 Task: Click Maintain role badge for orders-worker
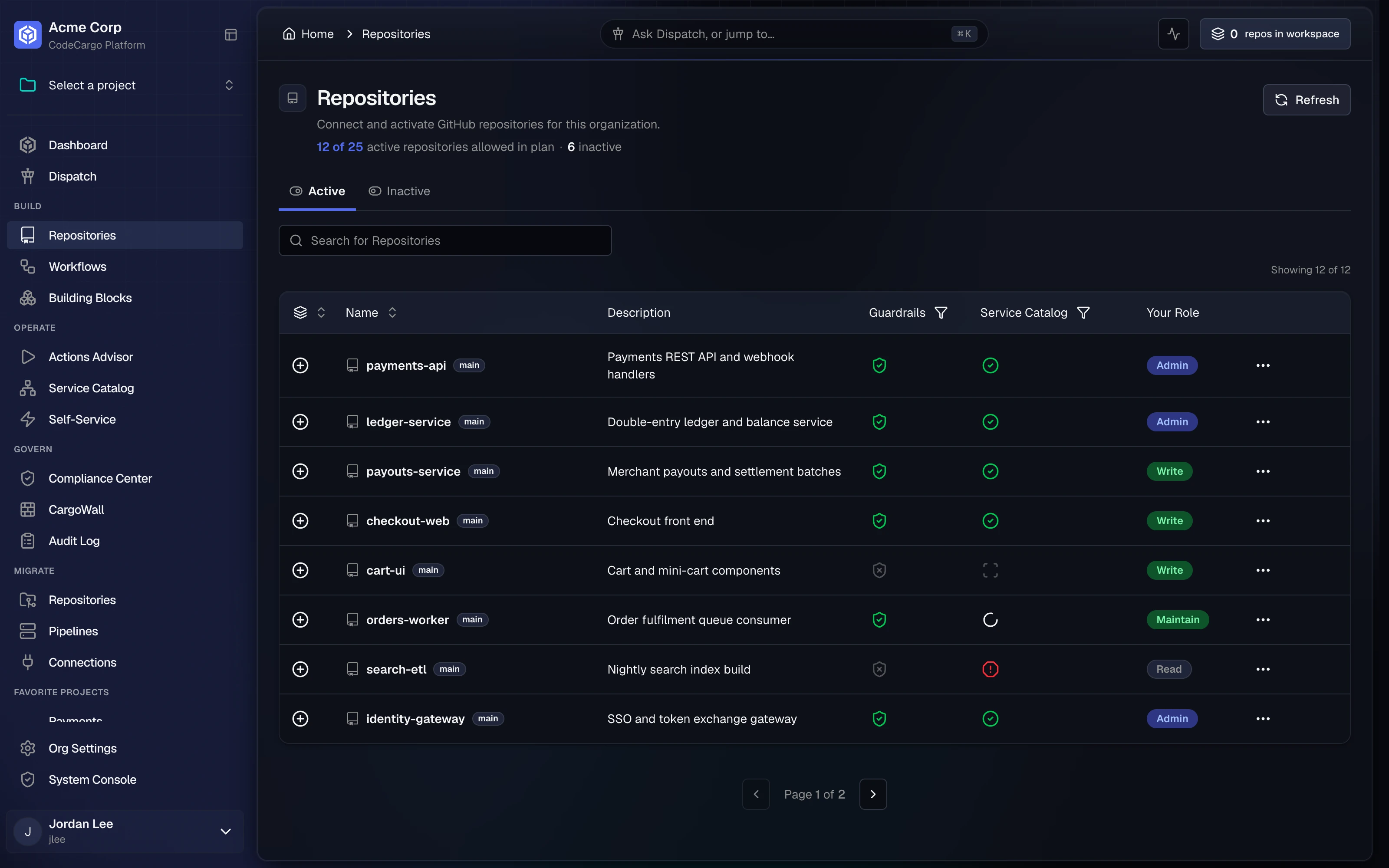point(1178,620)
